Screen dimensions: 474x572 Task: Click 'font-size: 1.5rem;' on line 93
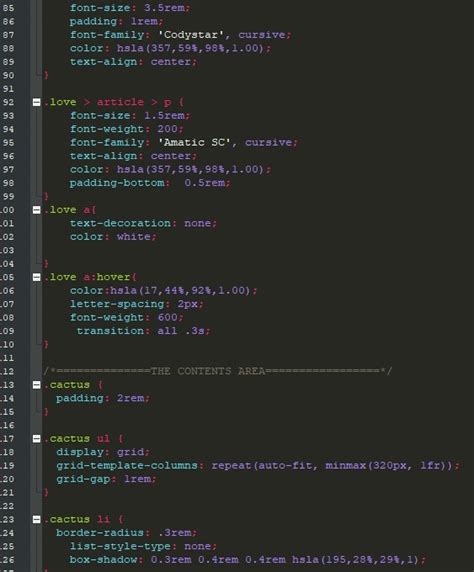coord(130,116)
